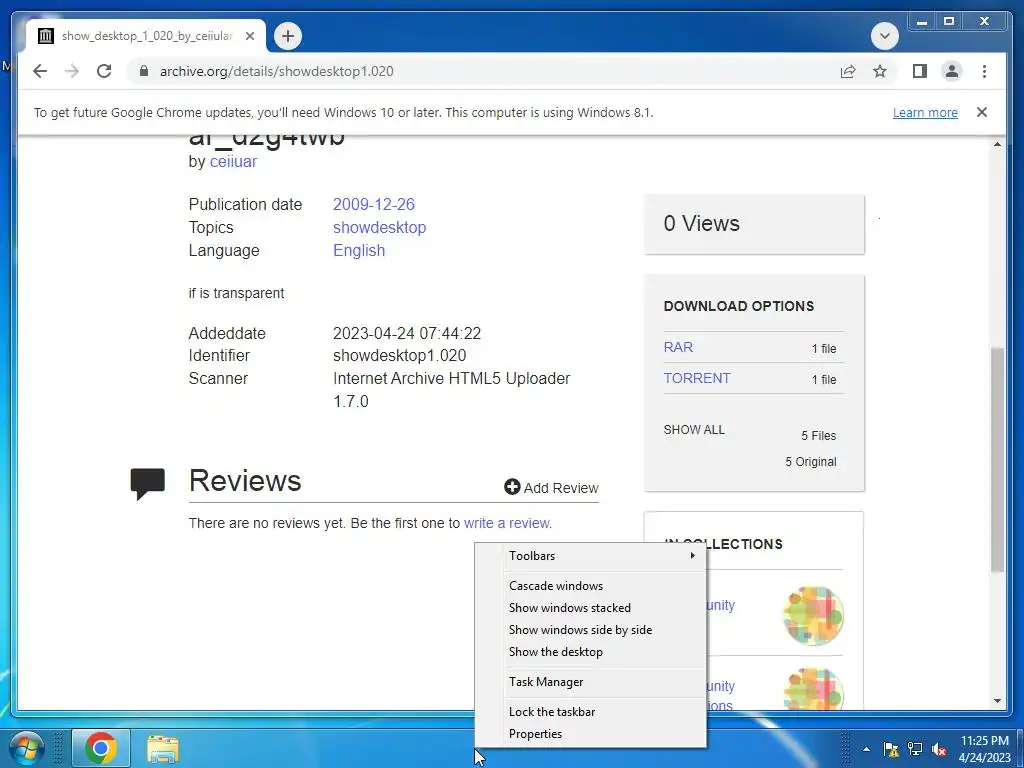Open Chrome side panel icon
Screen dimensions: 1024x768
tap(920, 71)
